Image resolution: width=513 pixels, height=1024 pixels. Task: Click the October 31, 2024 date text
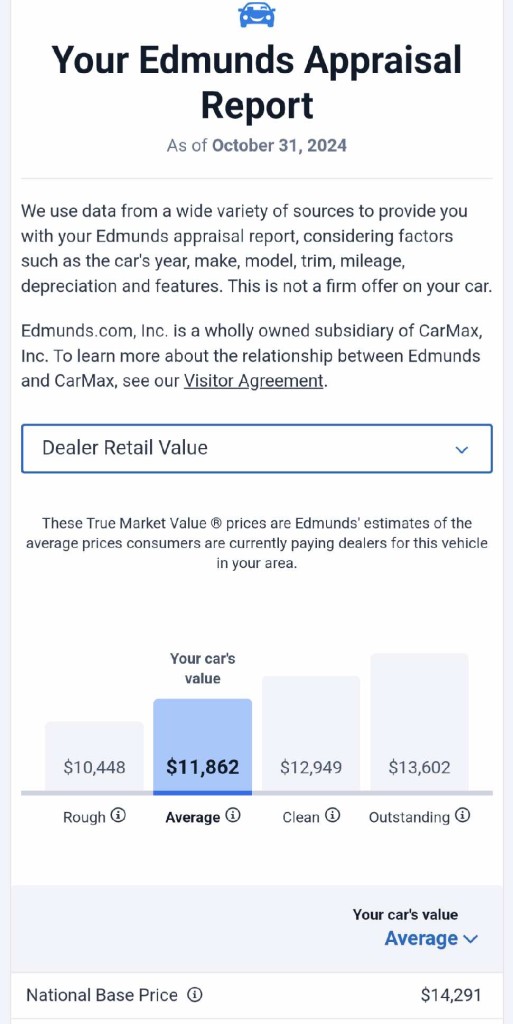(279, 145)
